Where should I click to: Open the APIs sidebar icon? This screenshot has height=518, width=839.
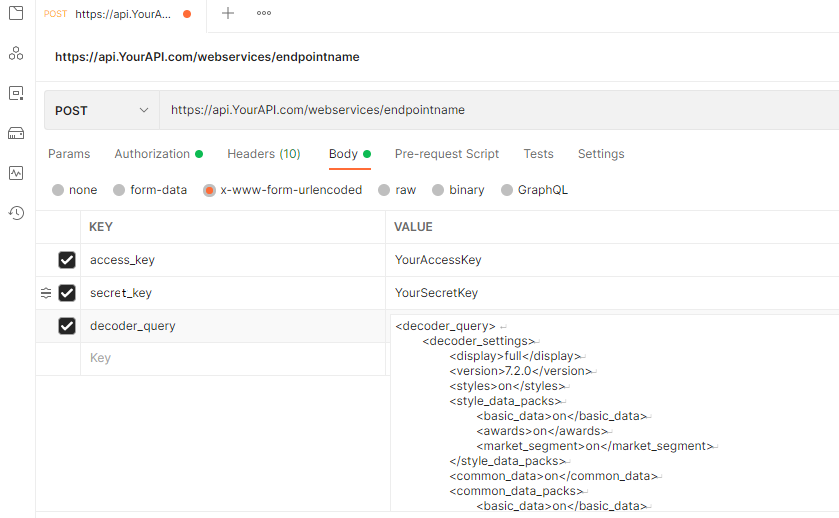tap(16, 53)
